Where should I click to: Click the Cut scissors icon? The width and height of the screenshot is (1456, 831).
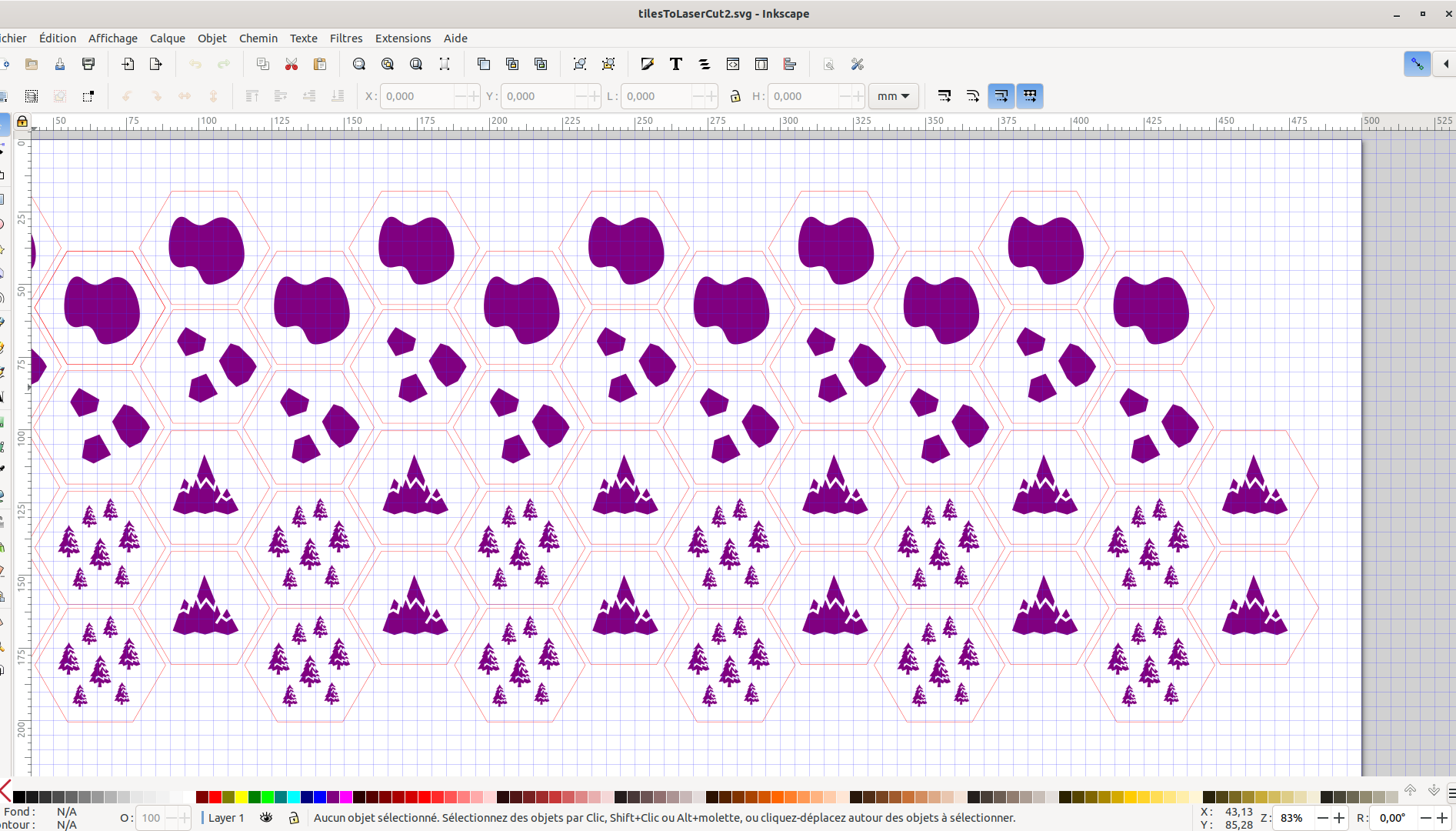coord(292,64)
